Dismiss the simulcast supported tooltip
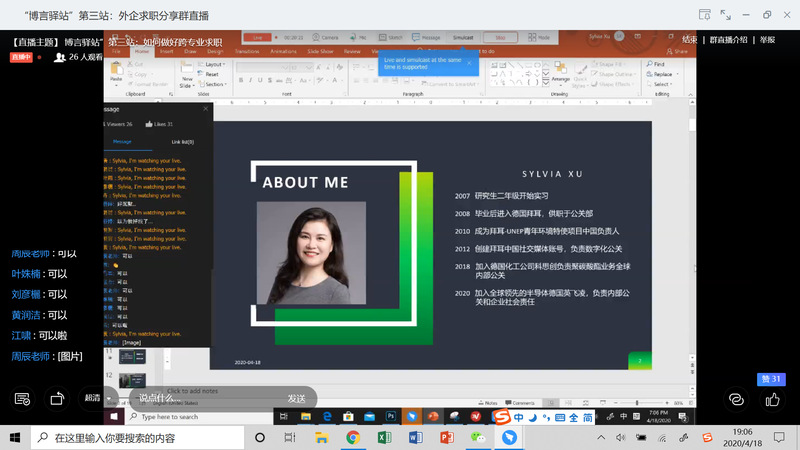The width and height of the screenshot is (800, 450). tap(469, 63)
